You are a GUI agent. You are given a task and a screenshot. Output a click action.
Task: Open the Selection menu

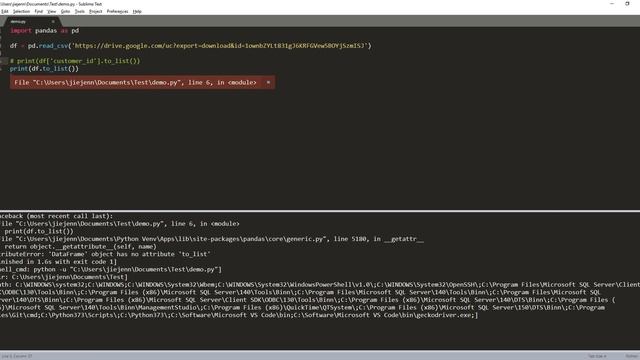coord(21,11)
